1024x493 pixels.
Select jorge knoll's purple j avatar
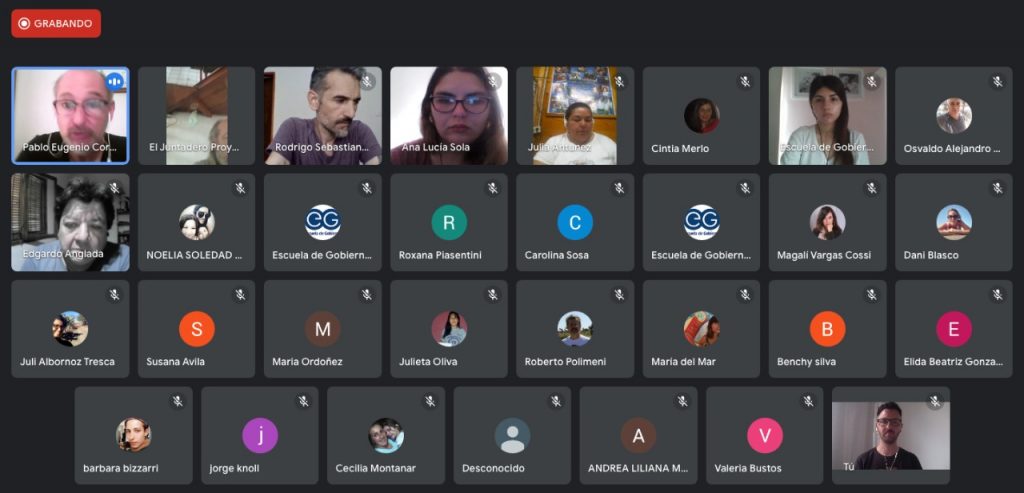click(260, 435)
